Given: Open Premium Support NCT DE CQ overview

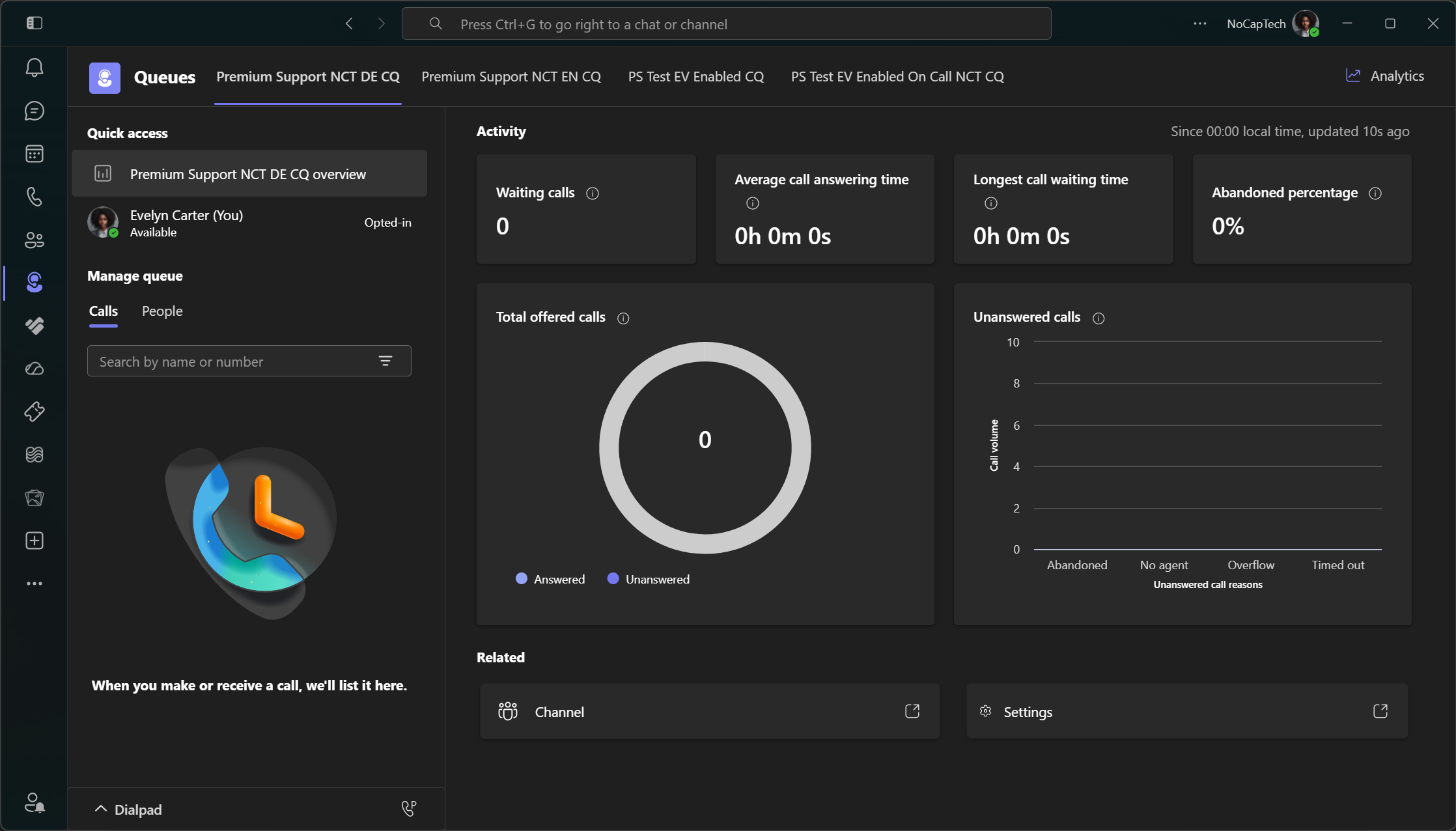Looking at the screenshot, I should pyautogui.click(x=249, y=174).
